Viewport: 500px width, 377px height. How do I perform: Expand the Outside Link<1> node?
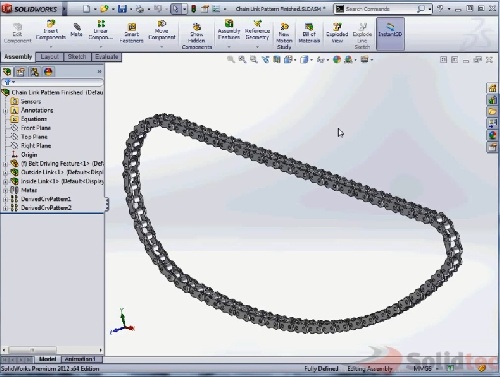pos(5,173)
